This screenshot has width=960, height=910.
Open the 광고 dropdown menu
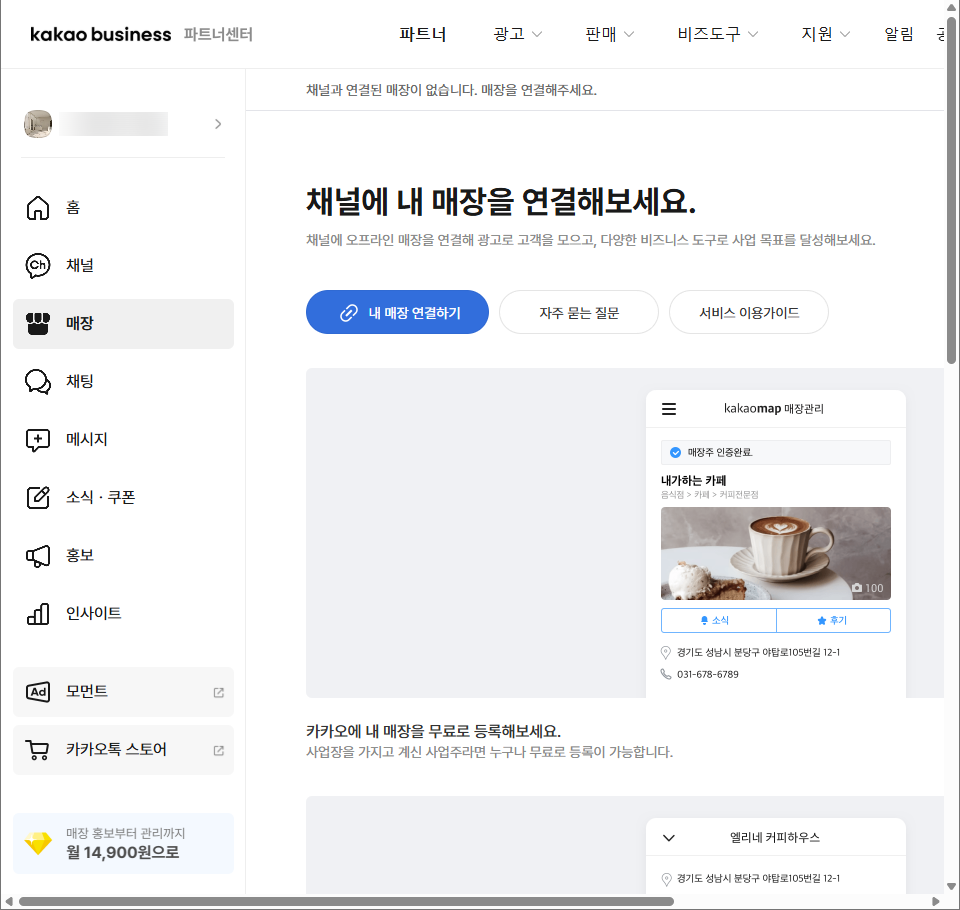pyautogui.click(x=517, y=34)
